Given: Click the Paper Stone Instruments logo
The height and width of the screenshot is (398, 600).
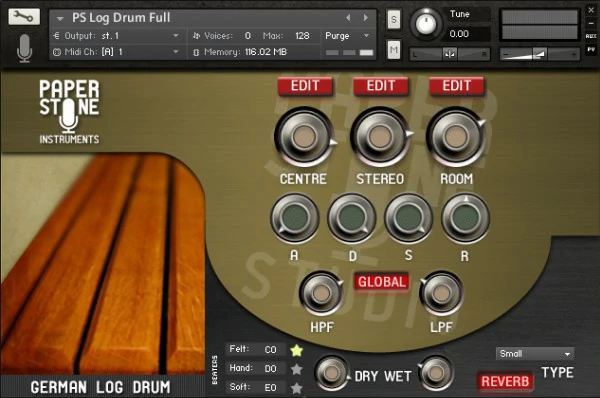Looking at the screenshot, I should pos(69,111).
